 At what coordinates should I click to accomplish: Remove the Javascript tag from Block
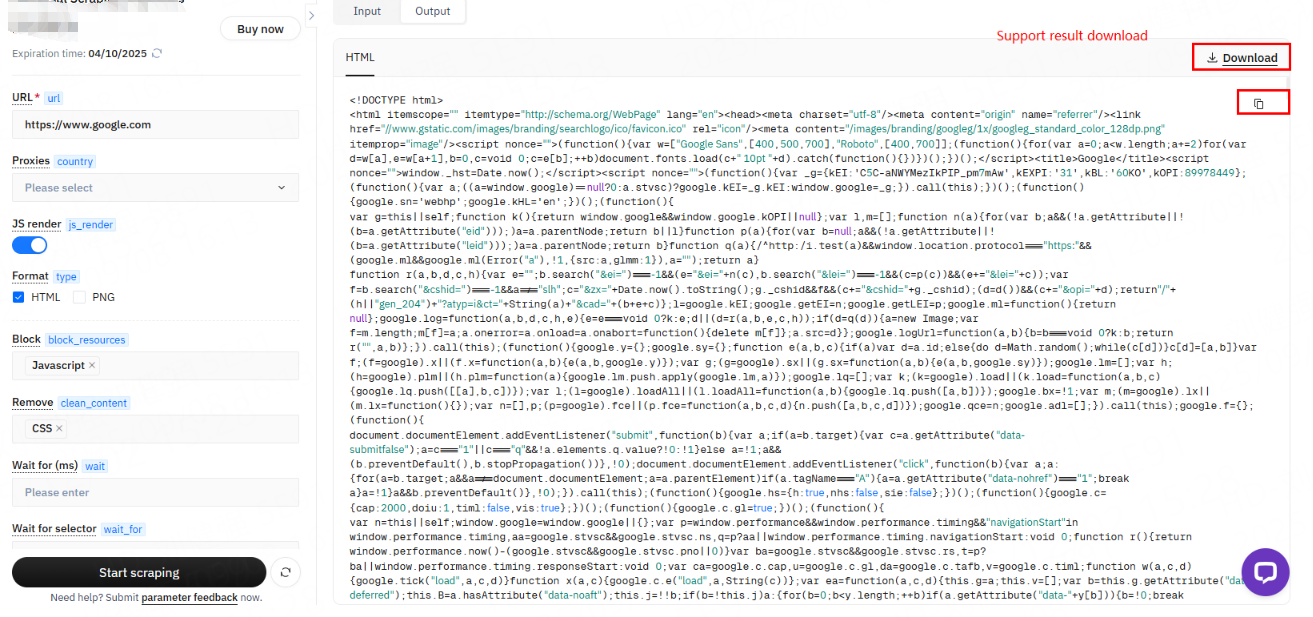click(93, 366)
